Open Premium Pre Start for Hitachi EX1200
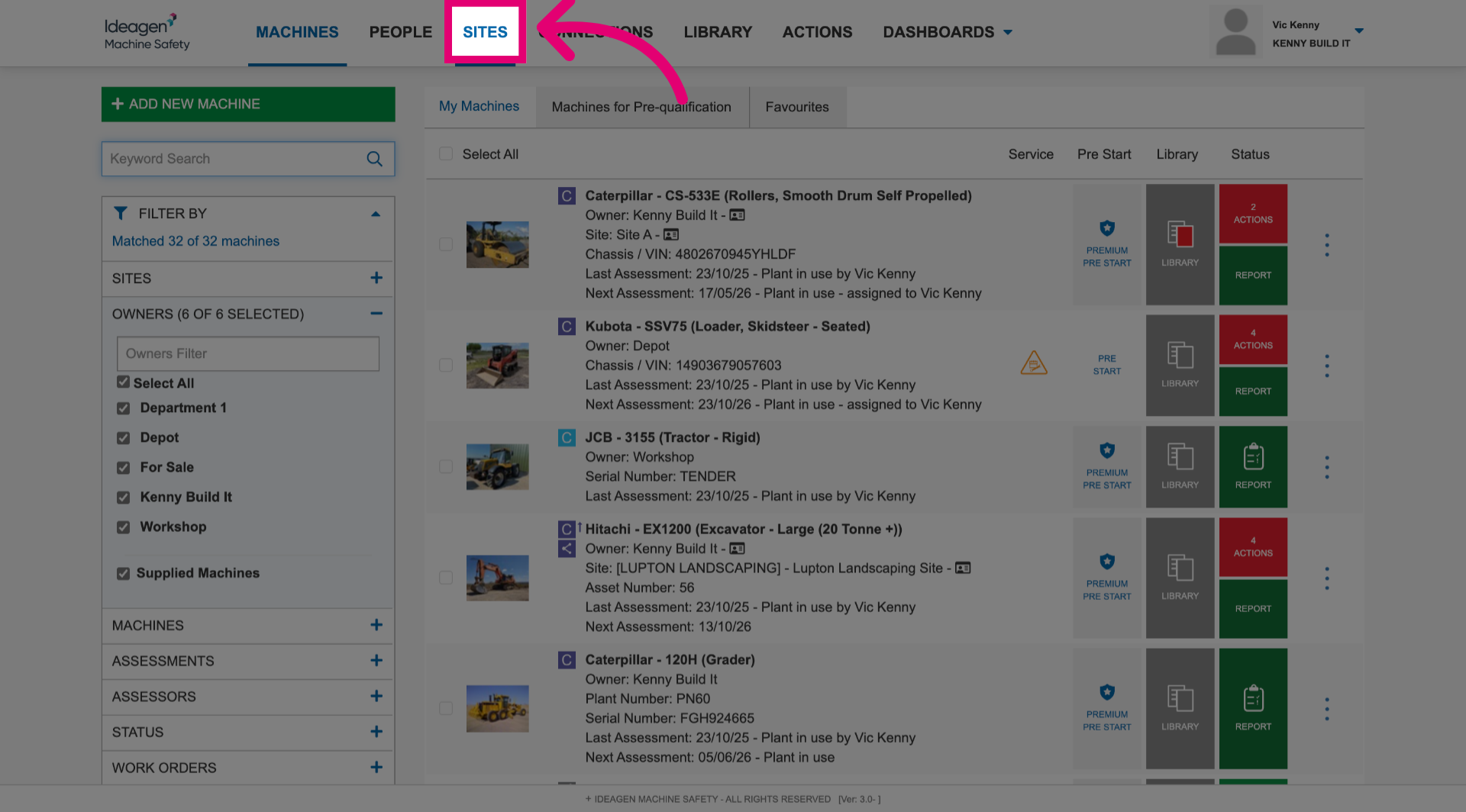The width and height of the screenshot is (1466, 812). pyautogui.click(x=1107, y=578)
